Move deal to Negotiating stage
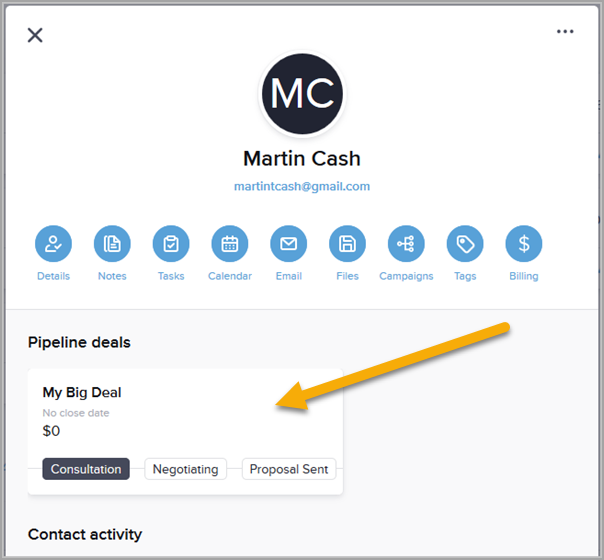Image resolution: width=604 pixels, height=560 pixels. click(x=186, y=469)
